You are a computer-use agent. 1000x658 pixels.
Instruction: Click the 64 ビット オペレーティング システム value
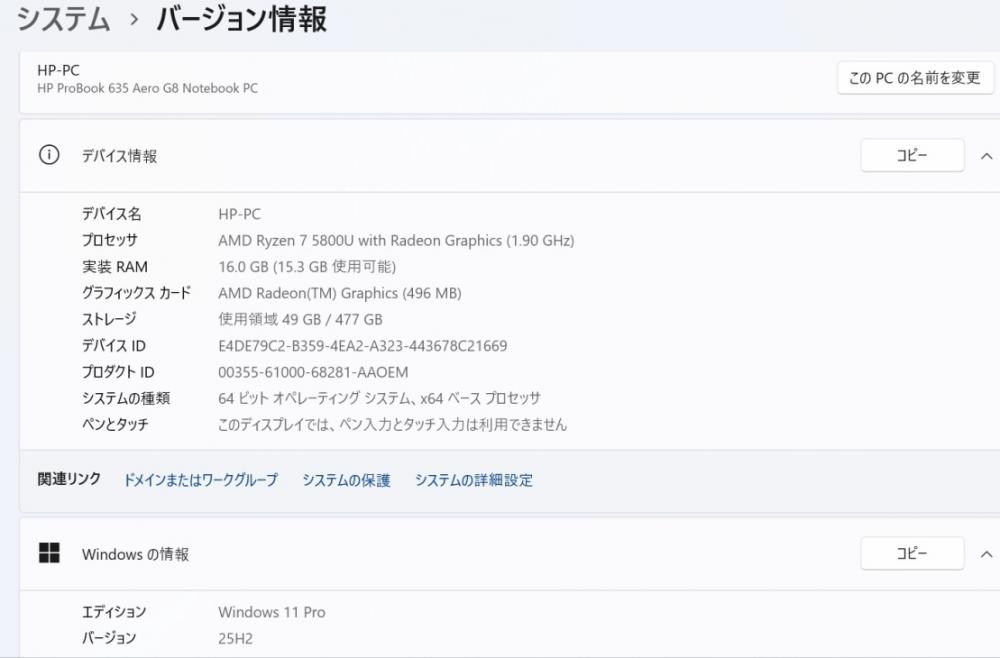[379, 398]
